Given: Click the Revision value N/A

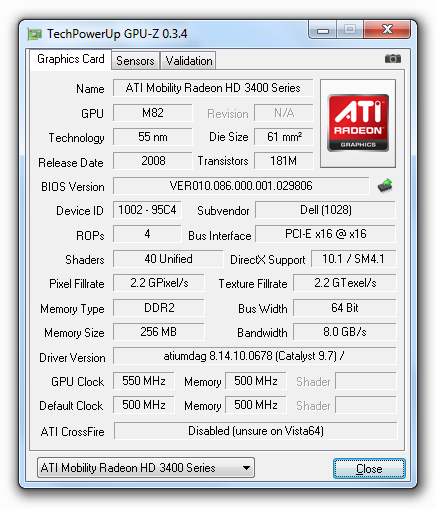Looking at the screenshot, I should [x=284, y=113].
